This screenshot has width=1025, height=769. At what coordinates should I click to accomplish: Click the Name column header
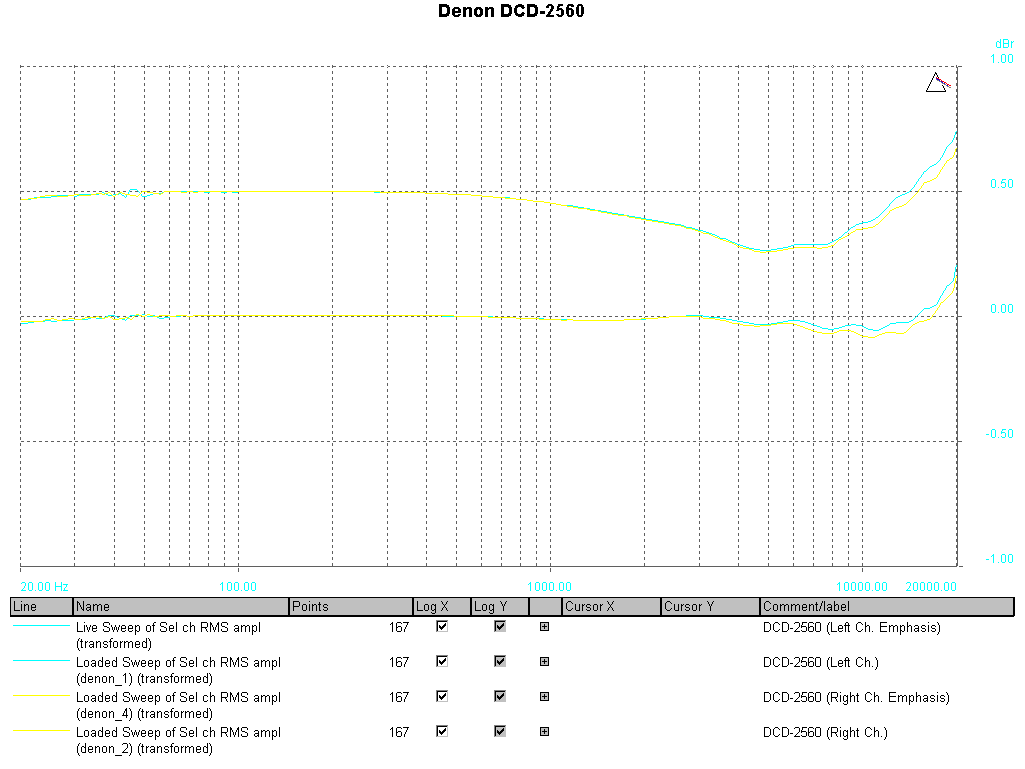[x=181, y=606]
